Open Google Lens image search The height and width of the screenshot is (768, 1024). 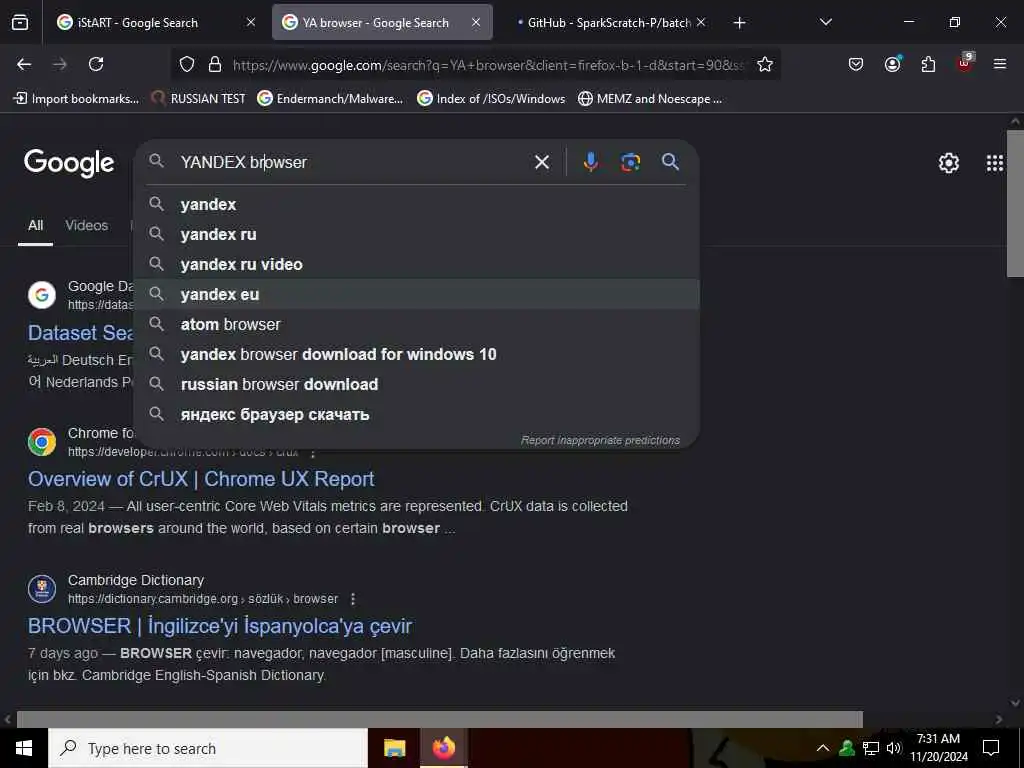(630, 162)
